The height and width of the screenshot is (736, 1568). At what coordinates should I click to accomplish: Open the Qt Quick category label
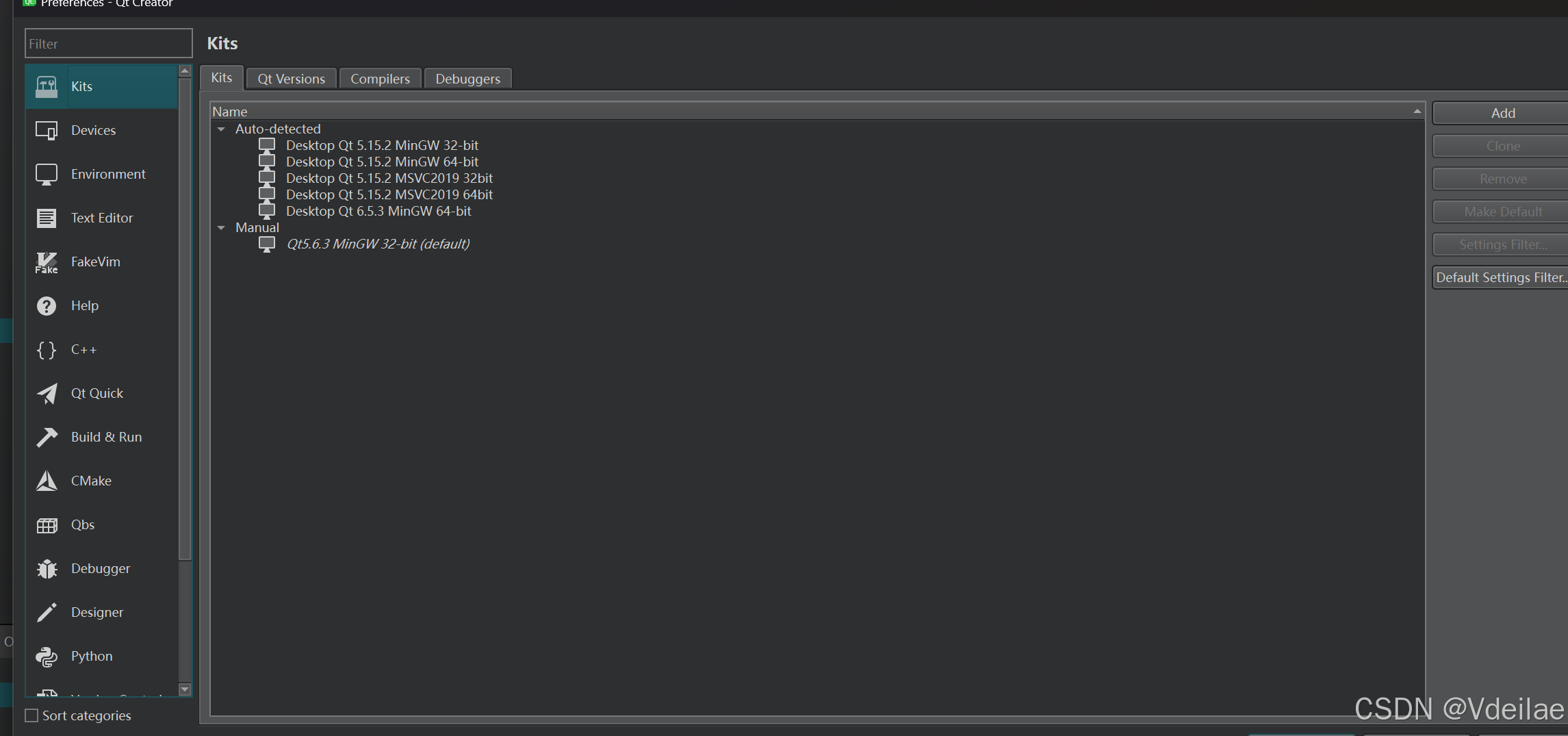click(97, 393)
